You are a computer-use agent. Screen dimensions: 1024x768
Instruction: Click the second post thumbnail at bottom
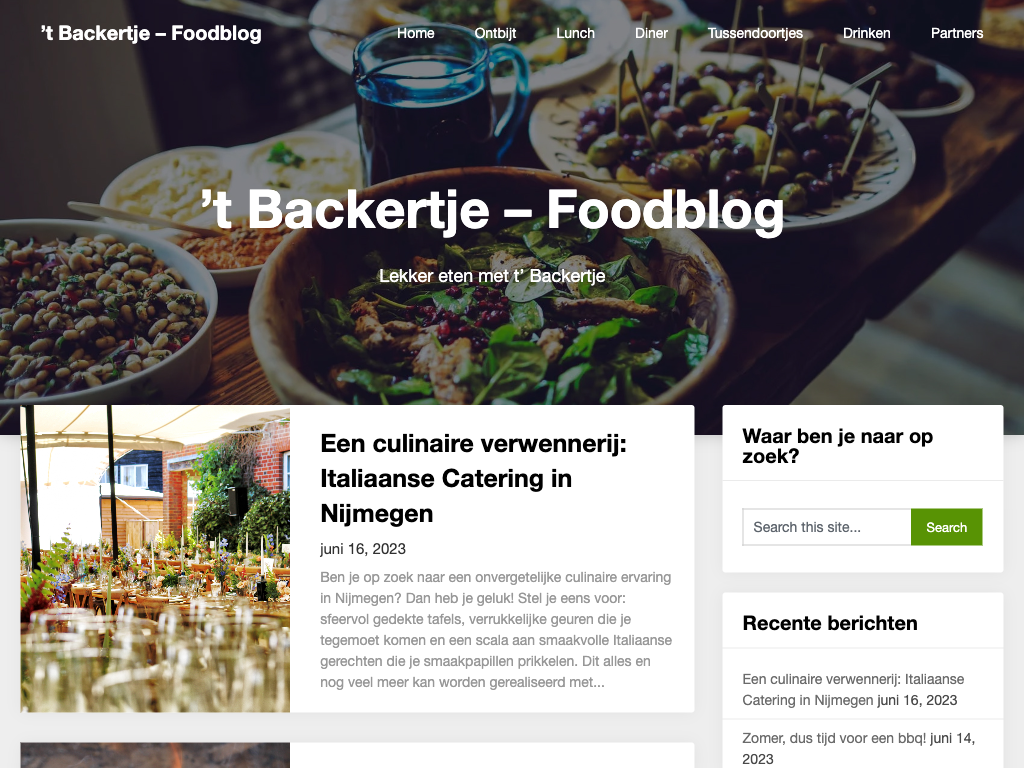tap(155, 755)
